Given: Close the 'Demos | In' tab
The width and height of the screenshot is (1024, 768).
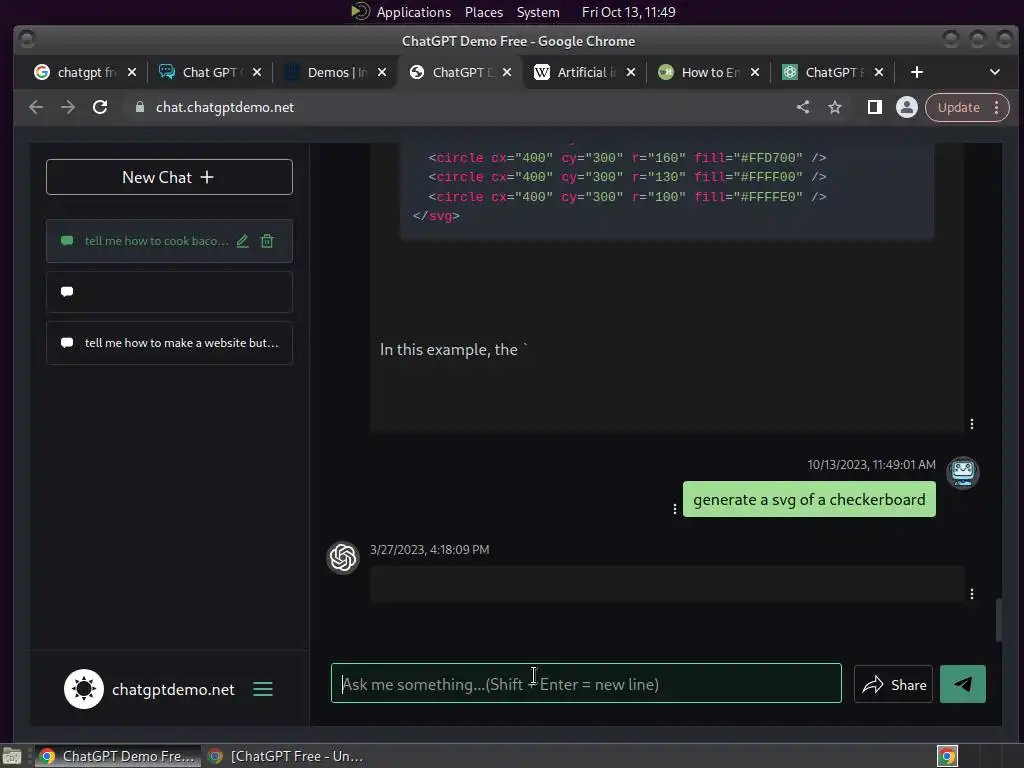Looking at the screenshot, I should [x=382, y=72].
